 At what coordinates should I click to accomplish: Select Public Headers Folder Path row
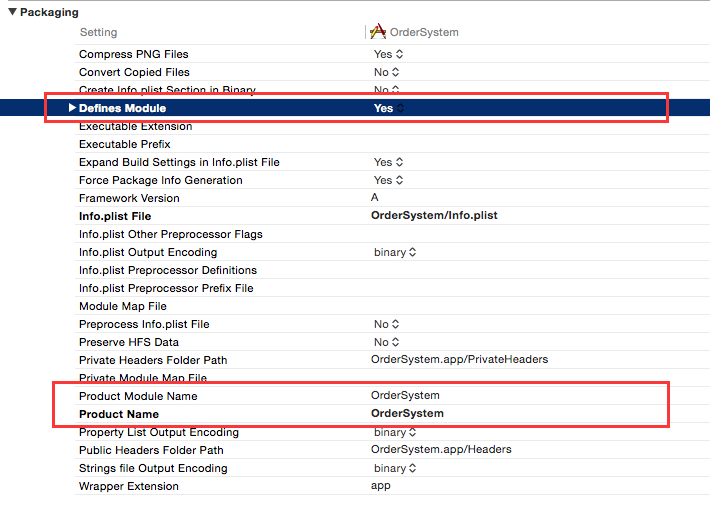click(x=392, y=450)
